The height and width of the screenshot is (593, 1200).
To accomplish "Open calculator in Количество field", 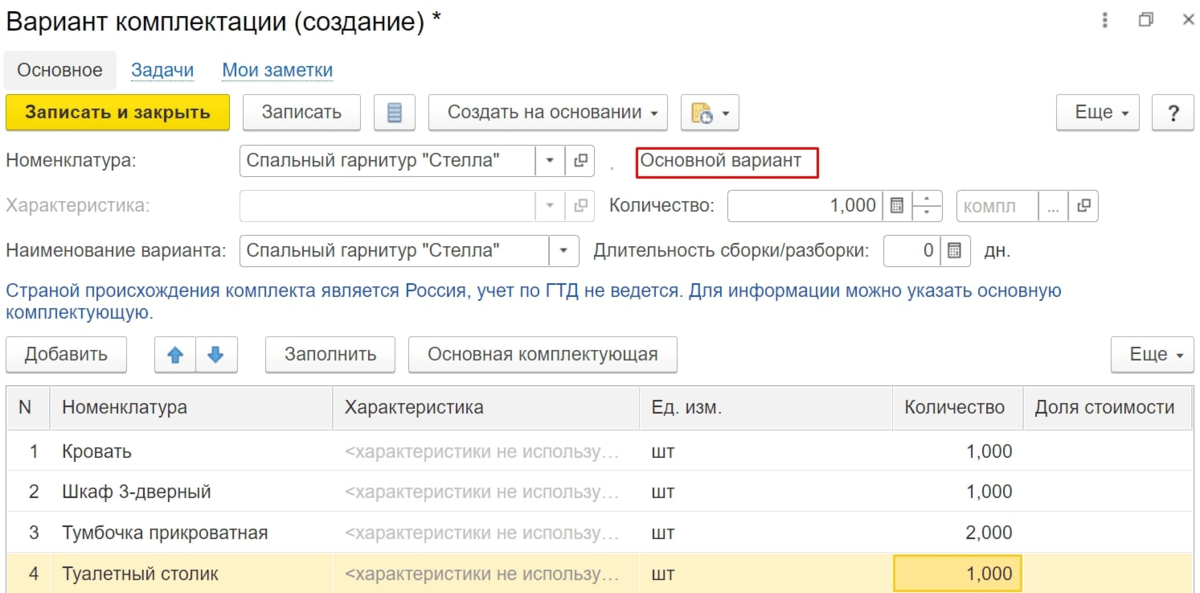I will point(897,206).
